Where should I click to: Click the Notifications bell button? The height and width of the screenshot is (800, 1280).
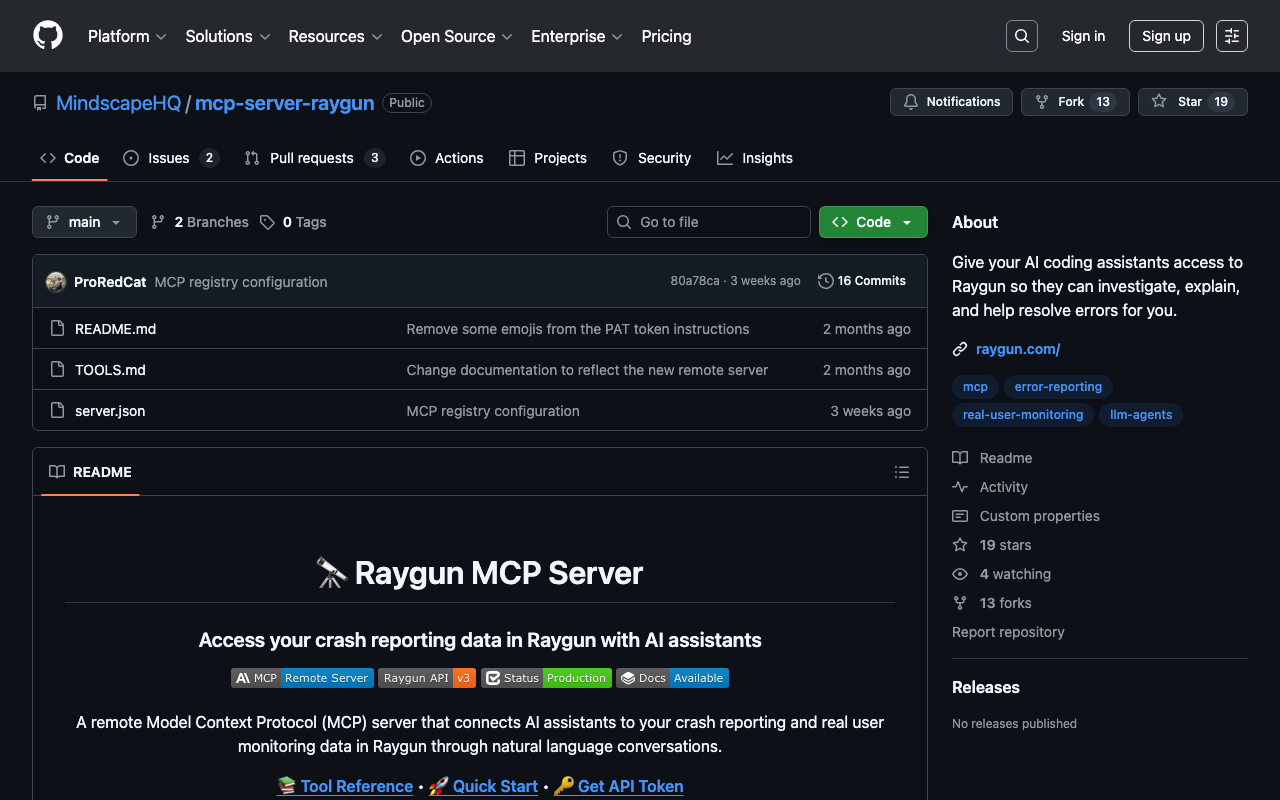pos(951,102)
